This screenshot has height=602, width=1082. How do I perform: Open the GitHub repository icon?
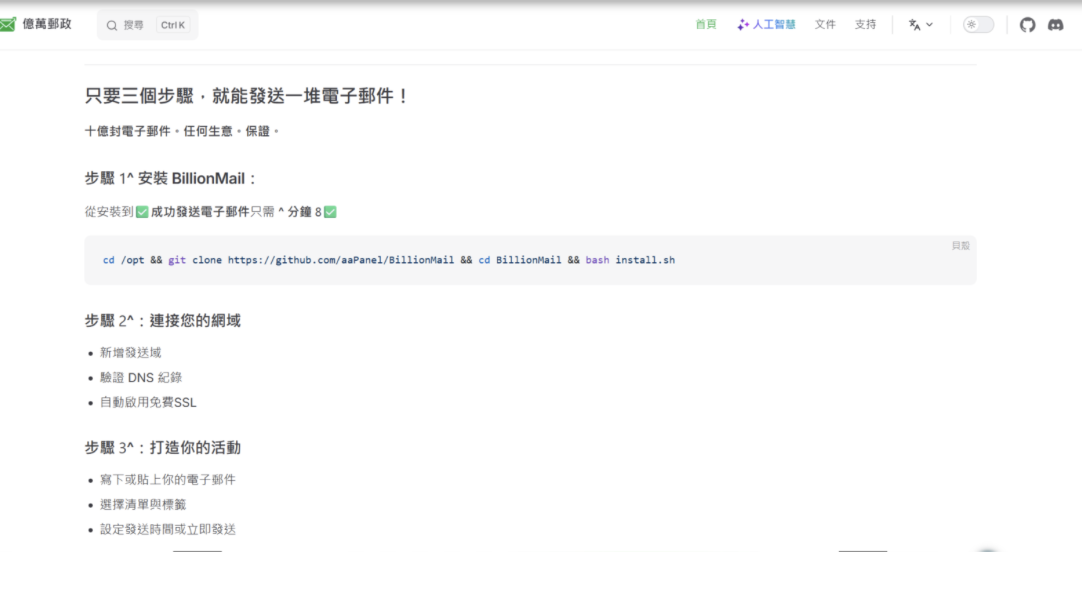click(1027, 25)
